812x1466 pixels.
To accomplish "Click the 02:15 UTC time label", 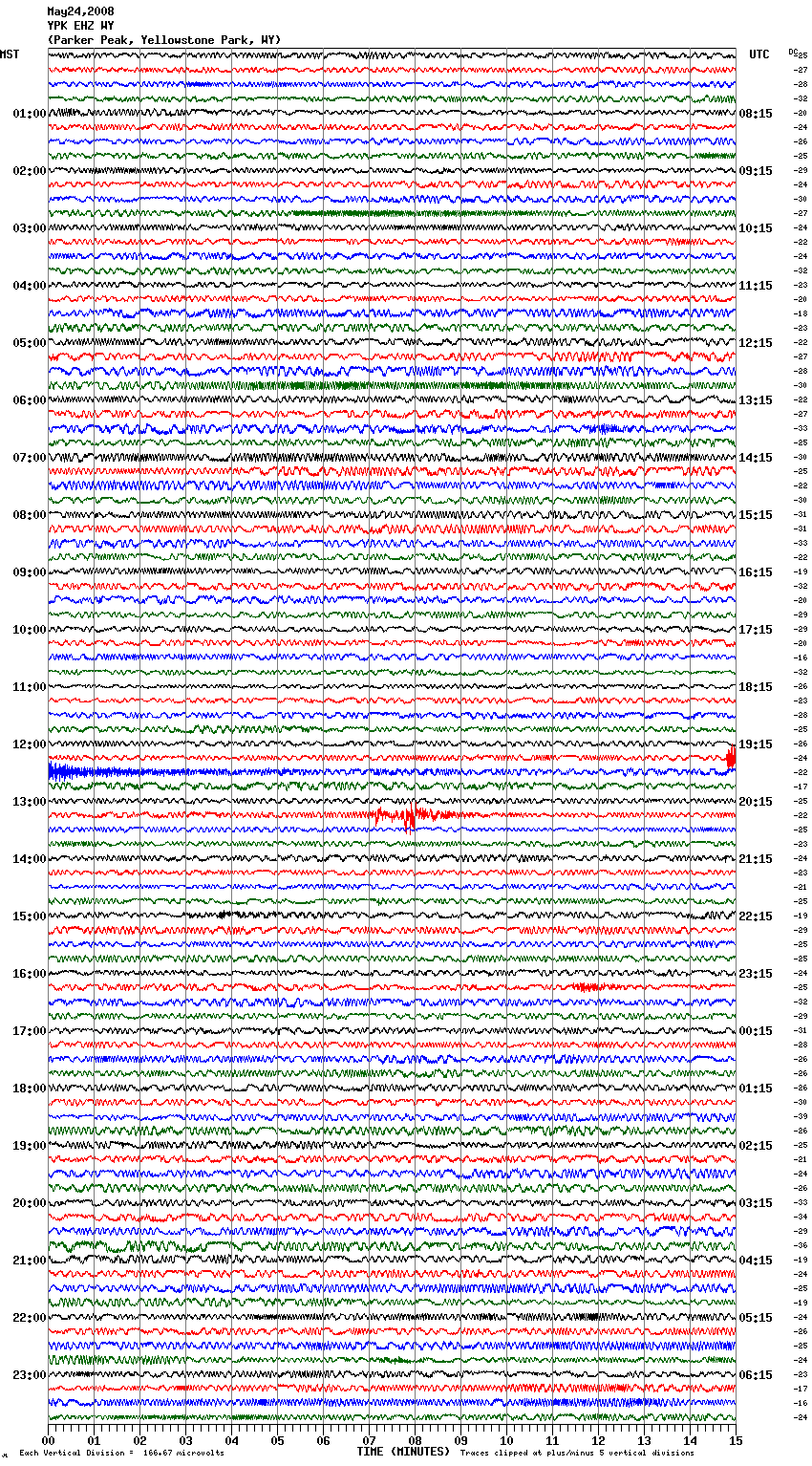I will coord(756,1146).
